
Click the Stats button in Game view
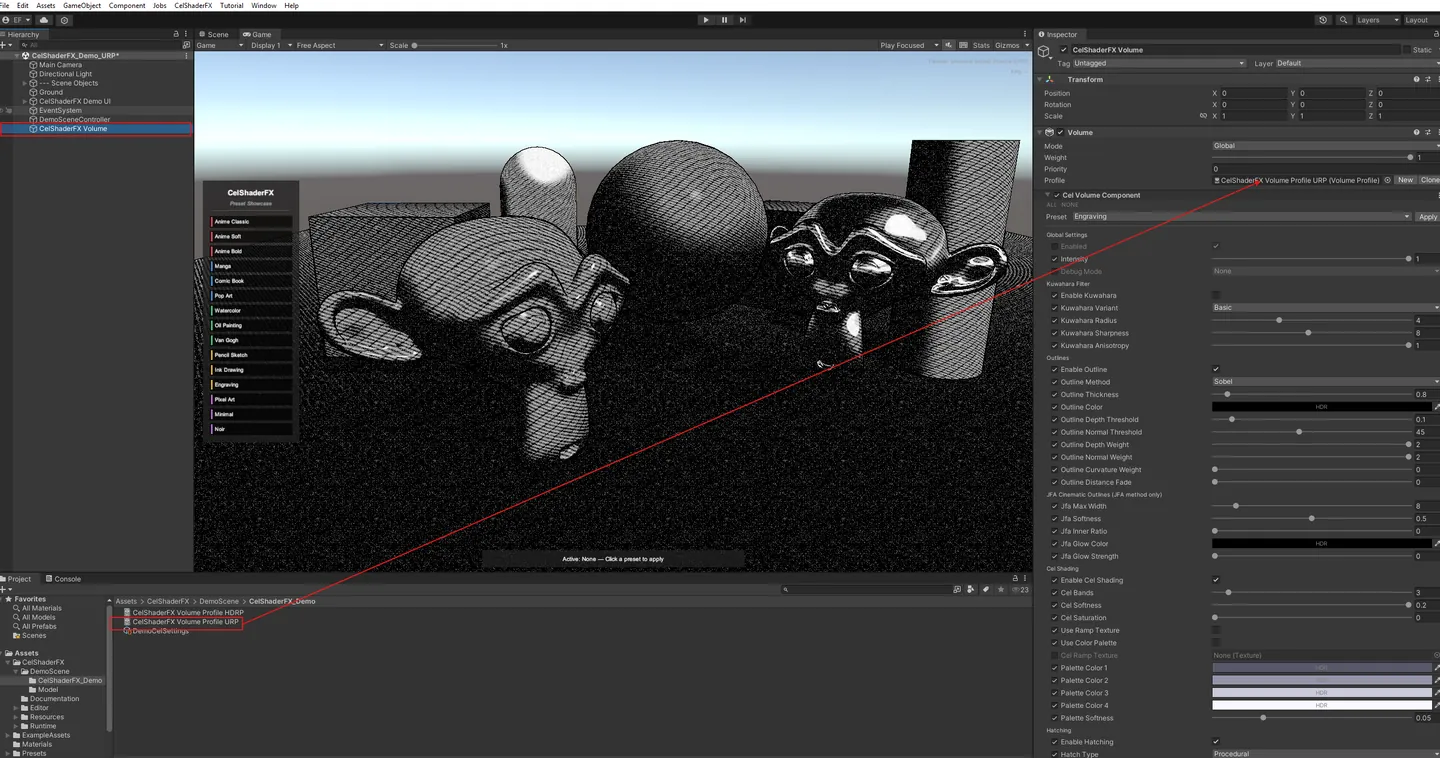981,45
